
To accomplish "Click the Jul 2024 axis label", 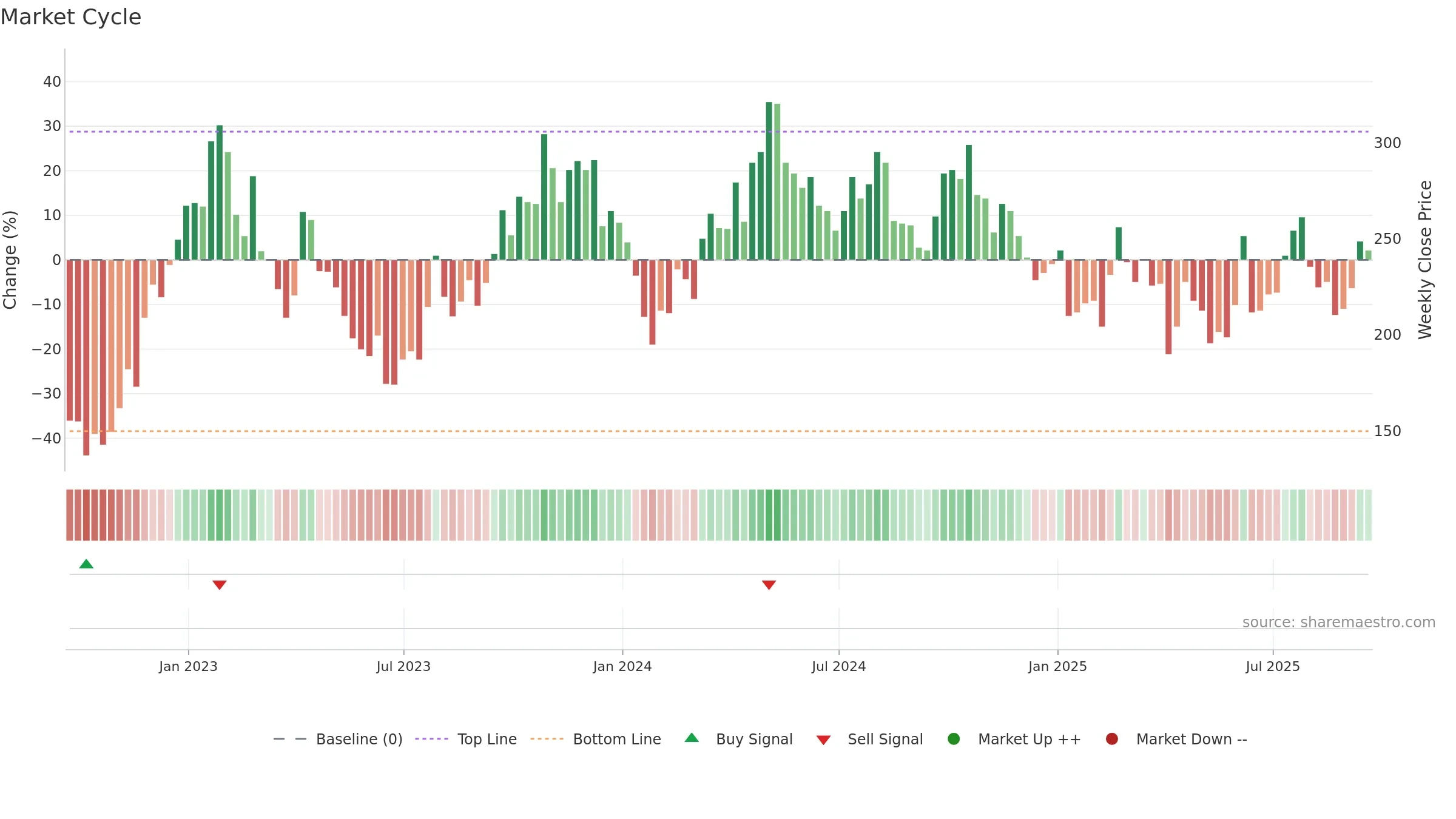I will point(839,666).
